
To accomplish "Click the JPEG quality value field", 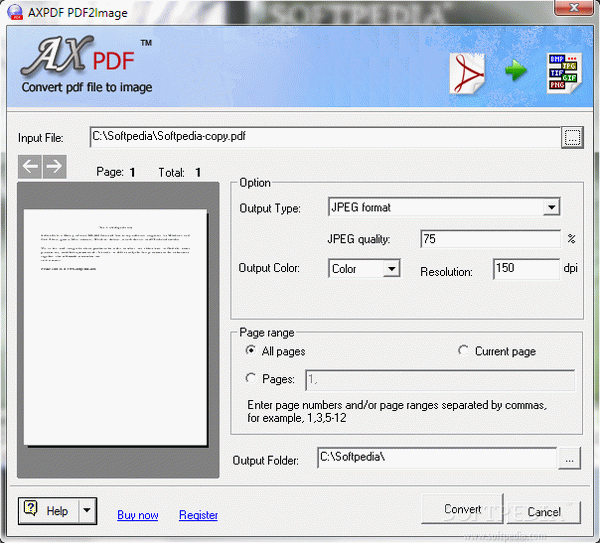I will click(x=490, y=239).
